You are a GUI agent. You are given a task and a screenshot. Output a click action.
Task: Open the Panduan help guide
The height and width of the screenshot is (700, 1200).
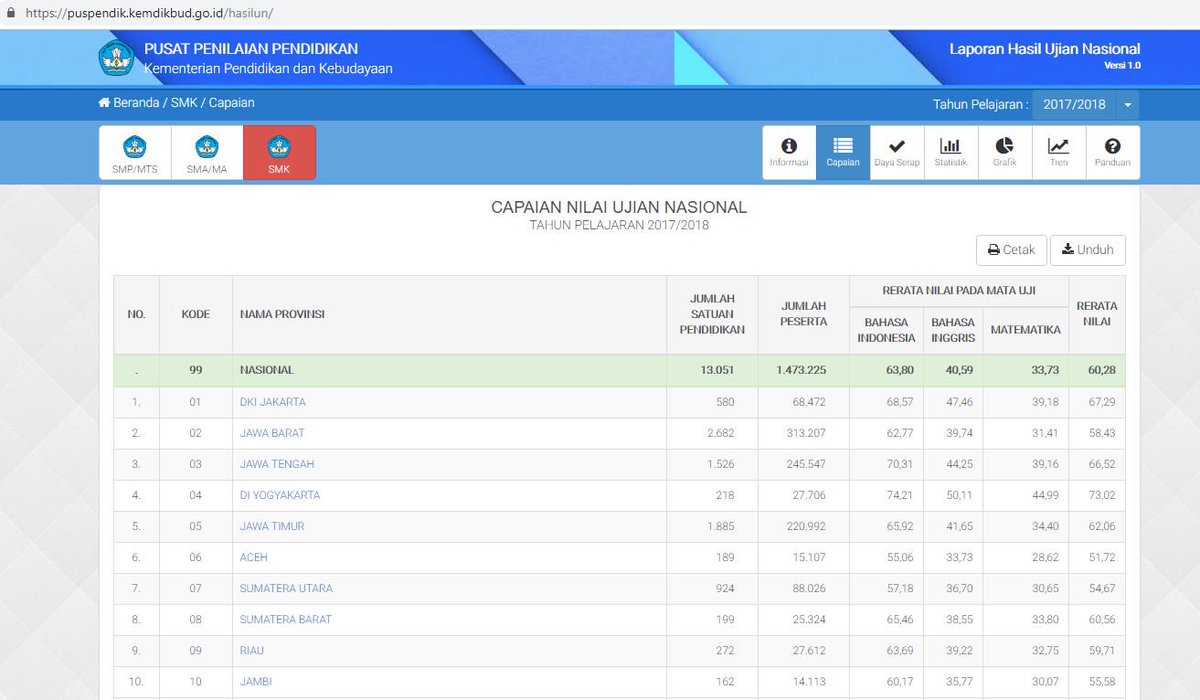[1113, 152]
